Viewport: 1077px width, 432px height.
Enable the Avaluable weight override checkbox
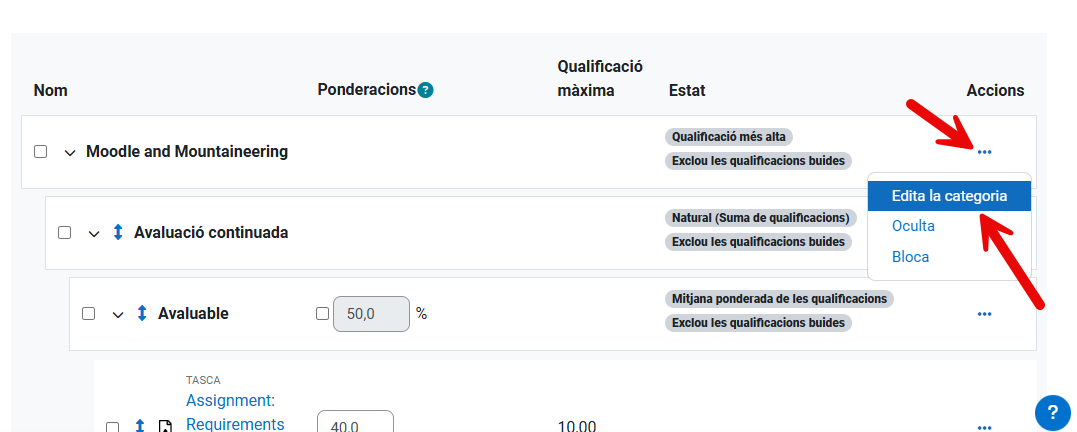tap(322, 313)
